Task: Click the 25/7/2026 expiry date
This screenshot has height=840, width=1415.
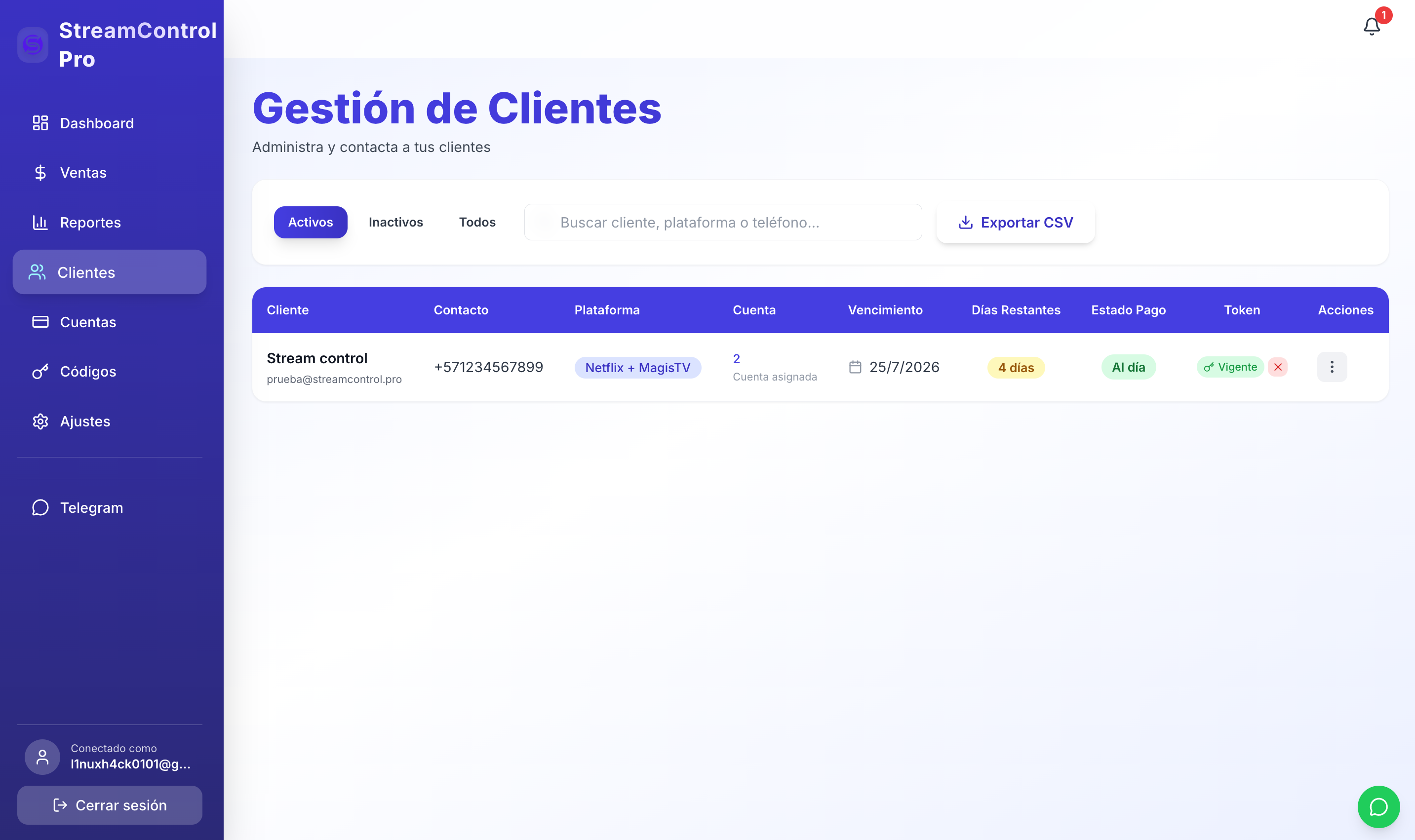Action: tap(904, 367)
